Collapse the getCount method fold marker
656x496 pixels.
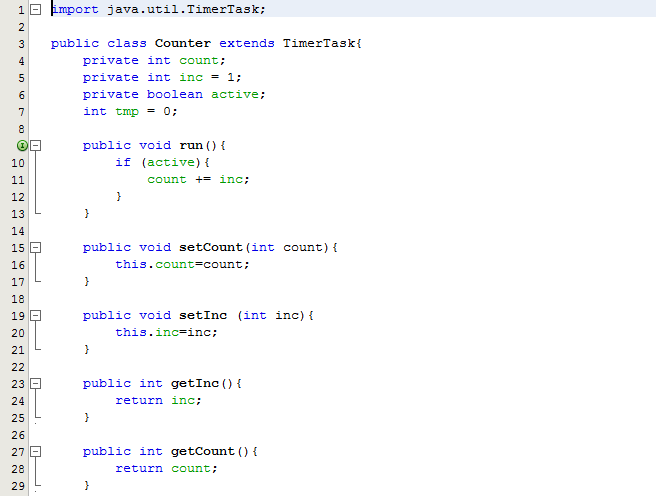click(36, 452)
